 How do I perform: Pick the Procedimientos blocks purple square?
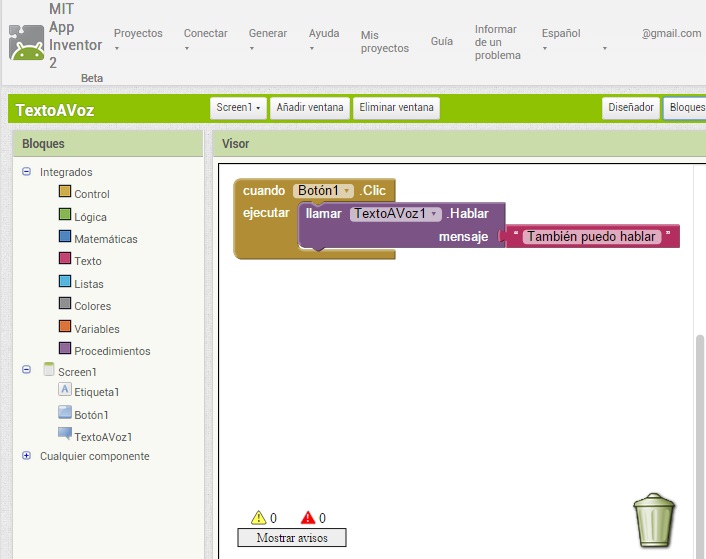coord(65,348)
